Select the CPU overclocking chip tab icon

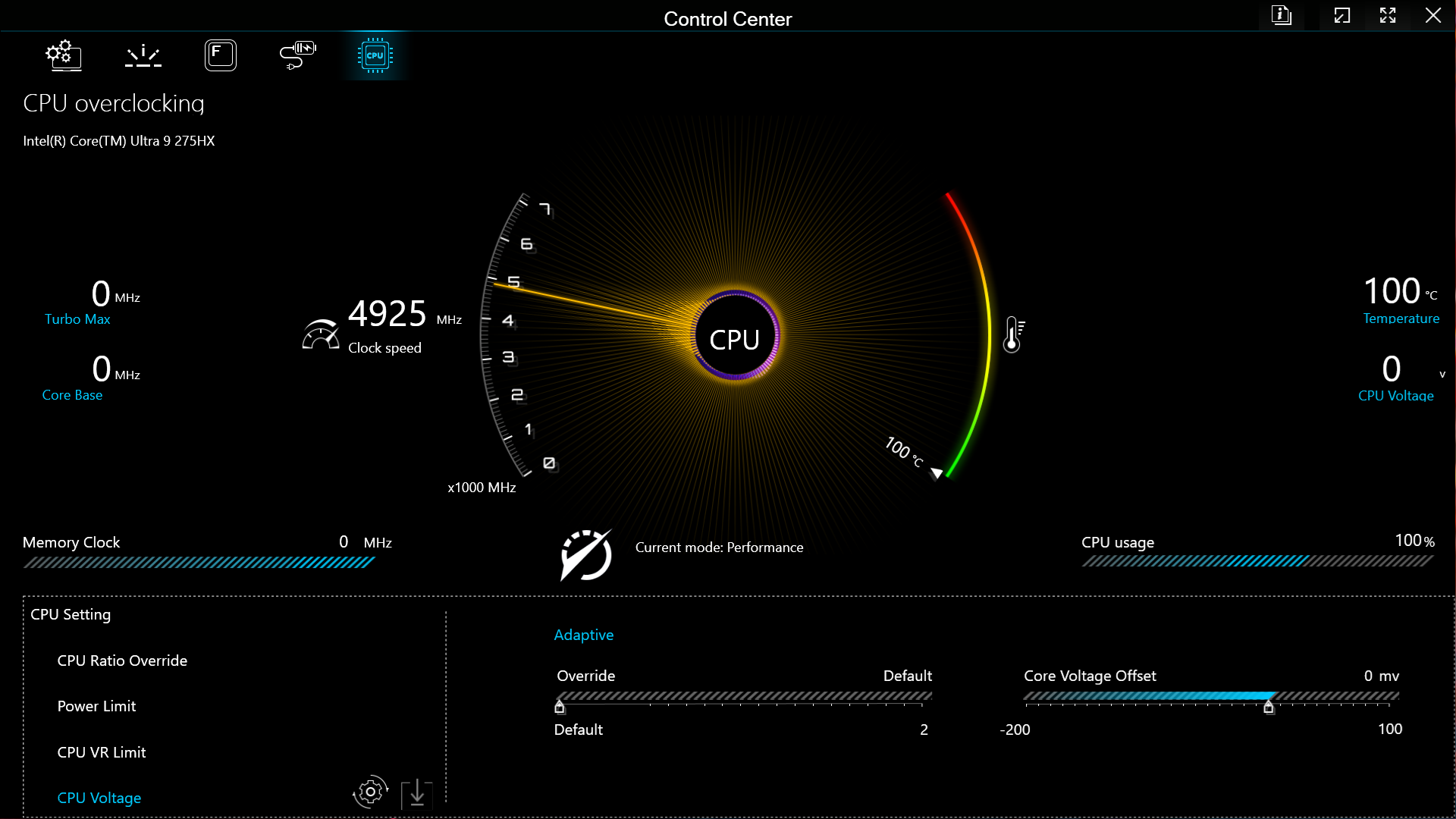click(x=375, y=55)
